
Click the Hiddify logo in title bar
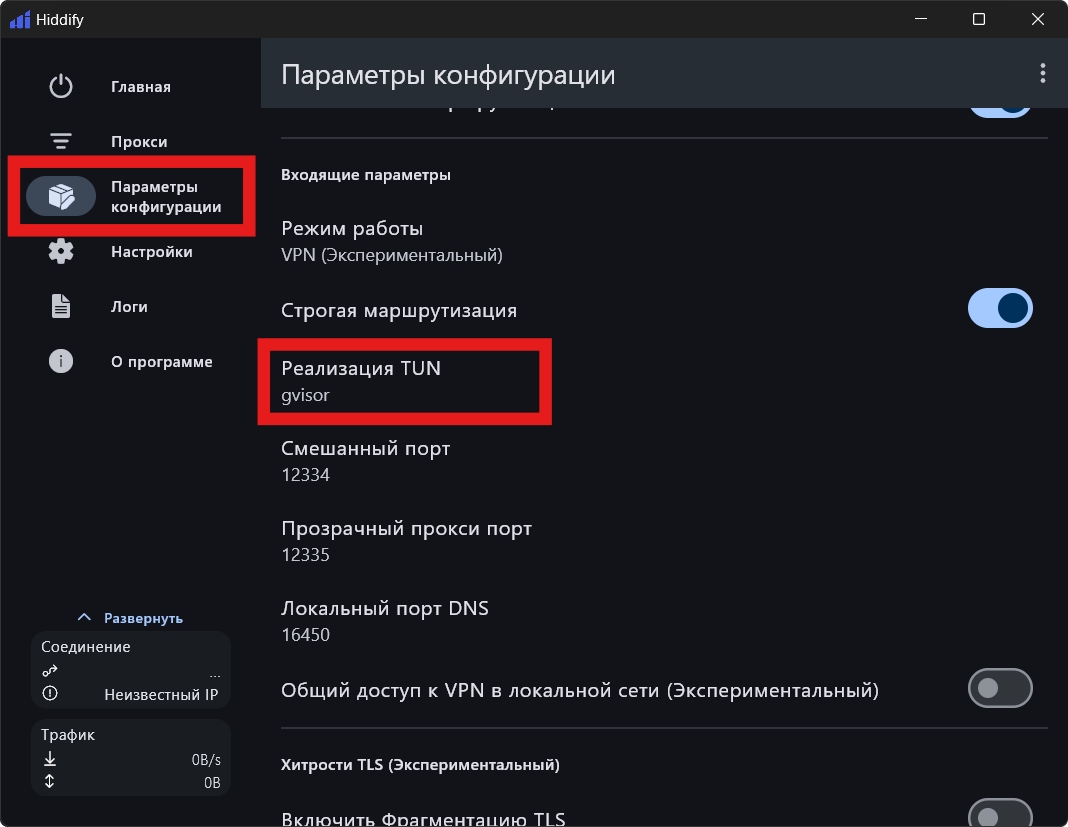point(19,19)
